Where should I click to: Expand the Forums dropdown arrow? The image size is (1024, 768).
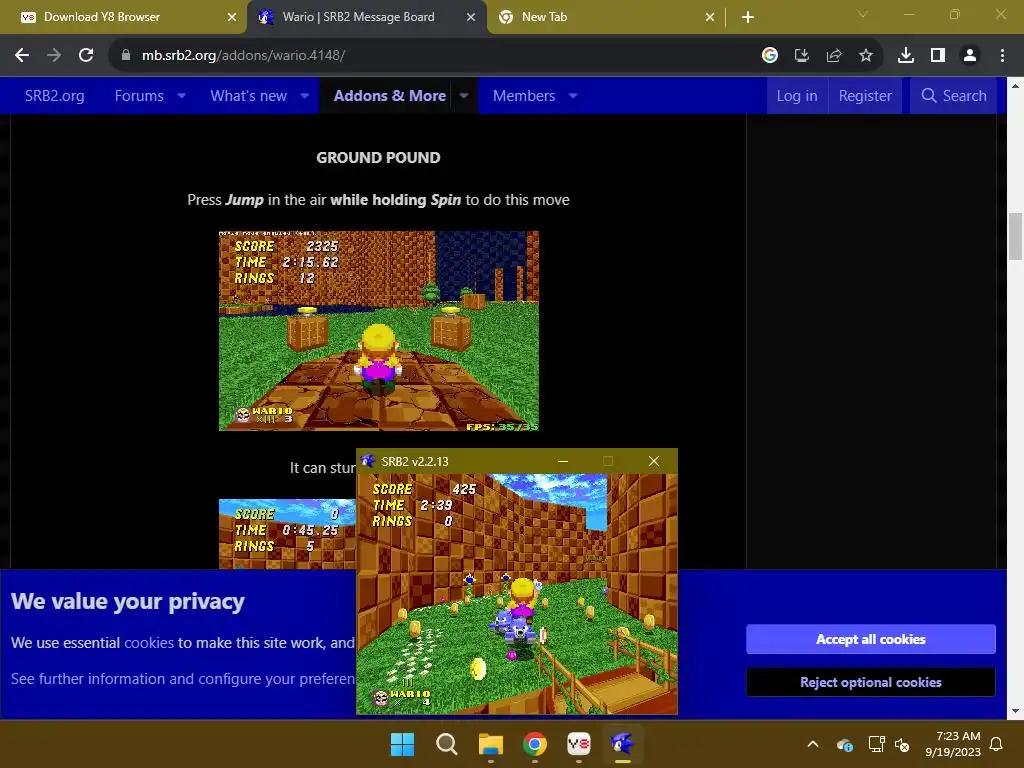pyautogui.click(x=182, y=96)
